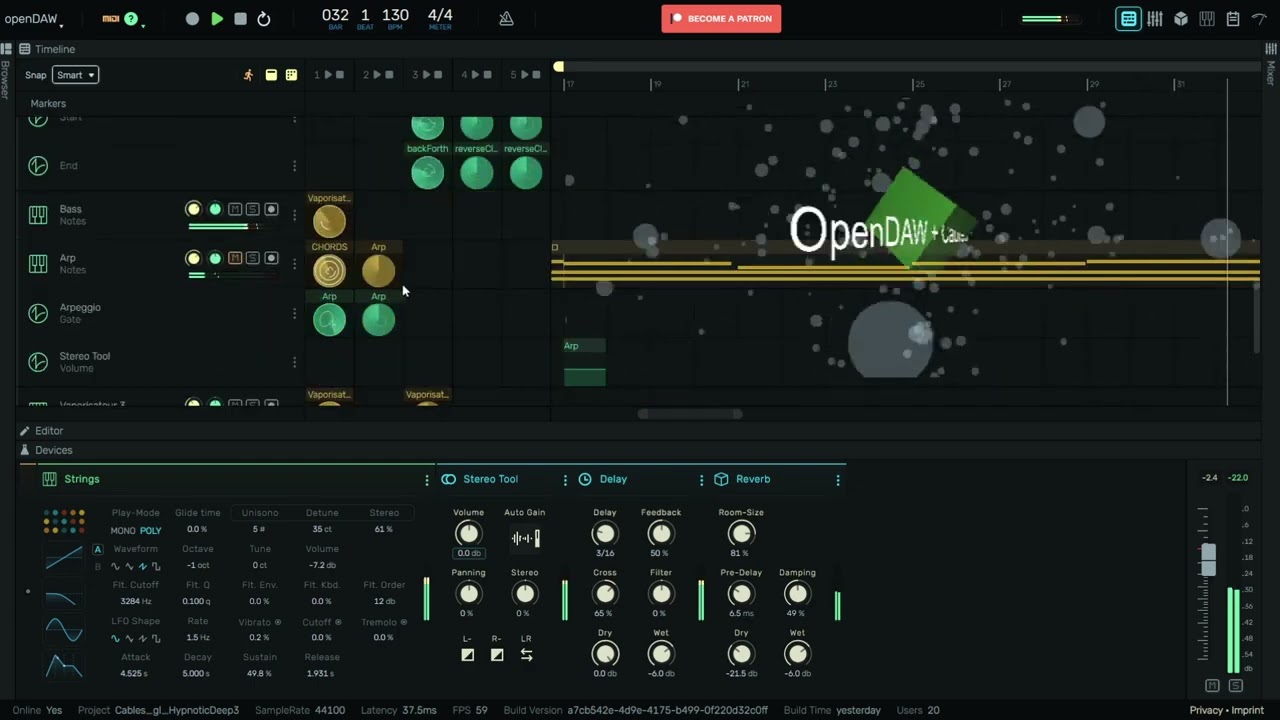Open the End track options menu

tap(294, 166)
